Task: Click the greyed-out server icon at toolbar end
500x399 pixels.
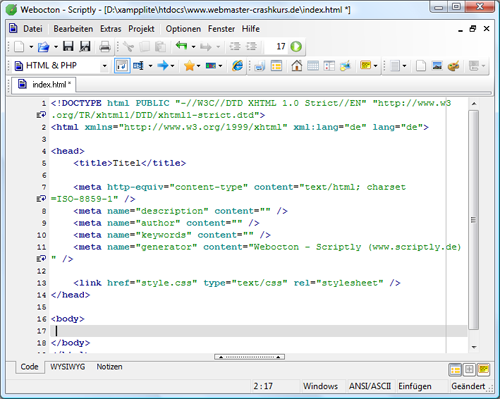Action: pyautogui.click(x=474, y=66)
